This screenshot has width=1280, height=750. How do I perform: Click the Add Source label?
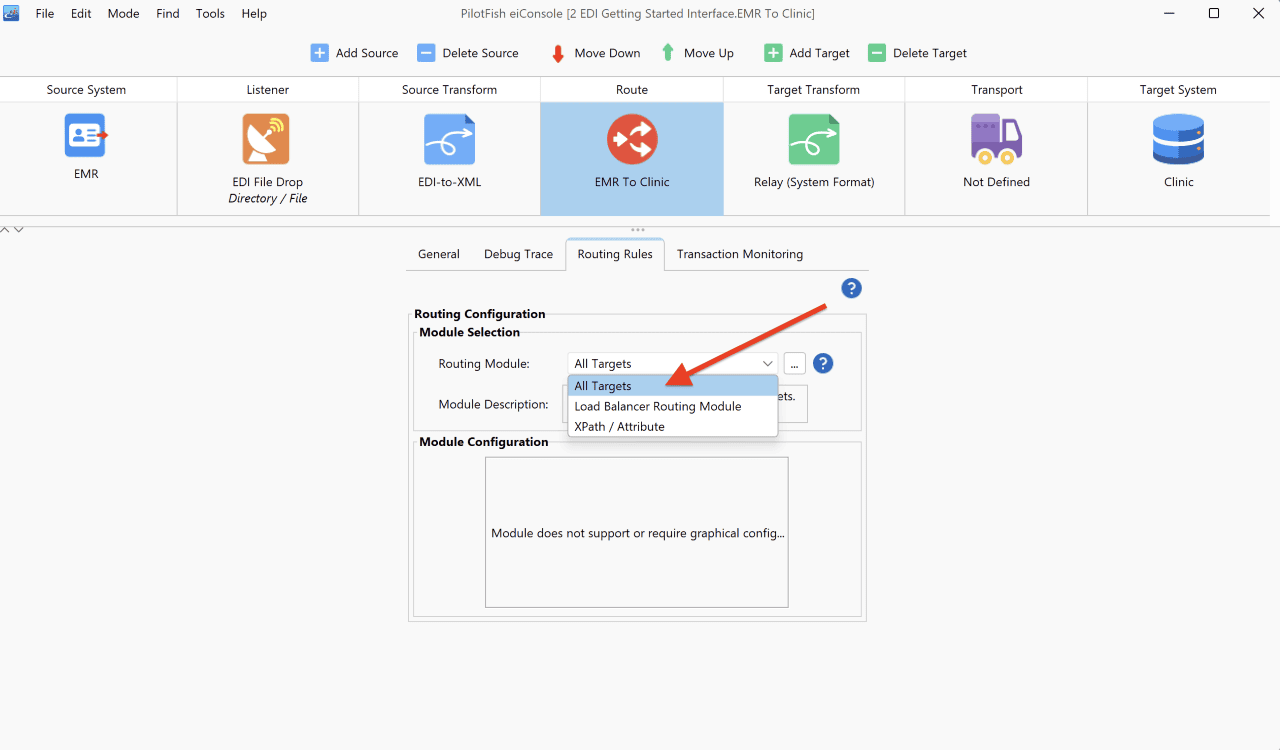tap(367, 53)
